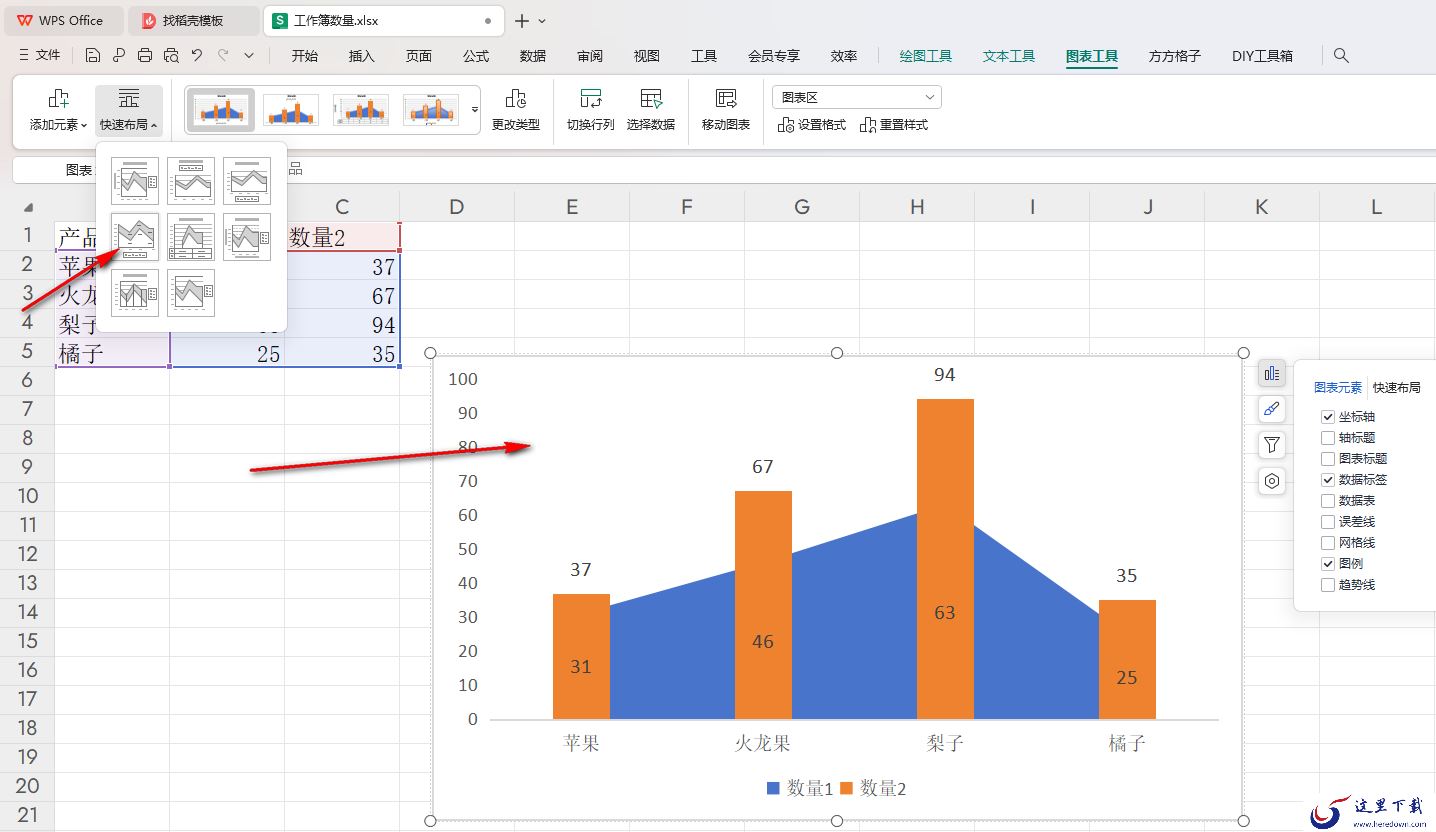The image size is (1436, 832).
Task: Switch to the 数据 ribbon tab
Action: coord(533,56)
